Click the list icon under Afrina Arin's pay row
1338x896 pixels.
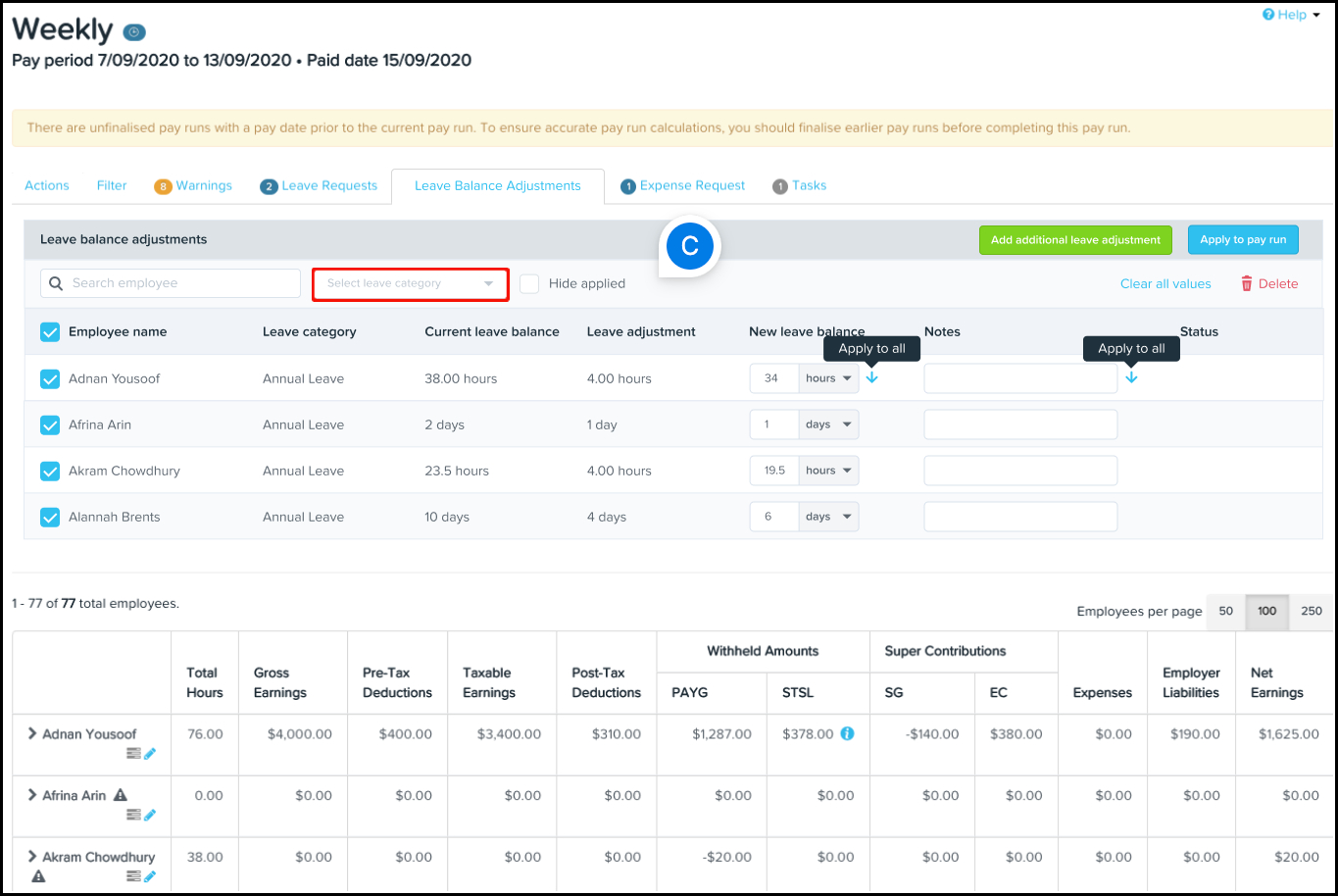click(133, 815)
